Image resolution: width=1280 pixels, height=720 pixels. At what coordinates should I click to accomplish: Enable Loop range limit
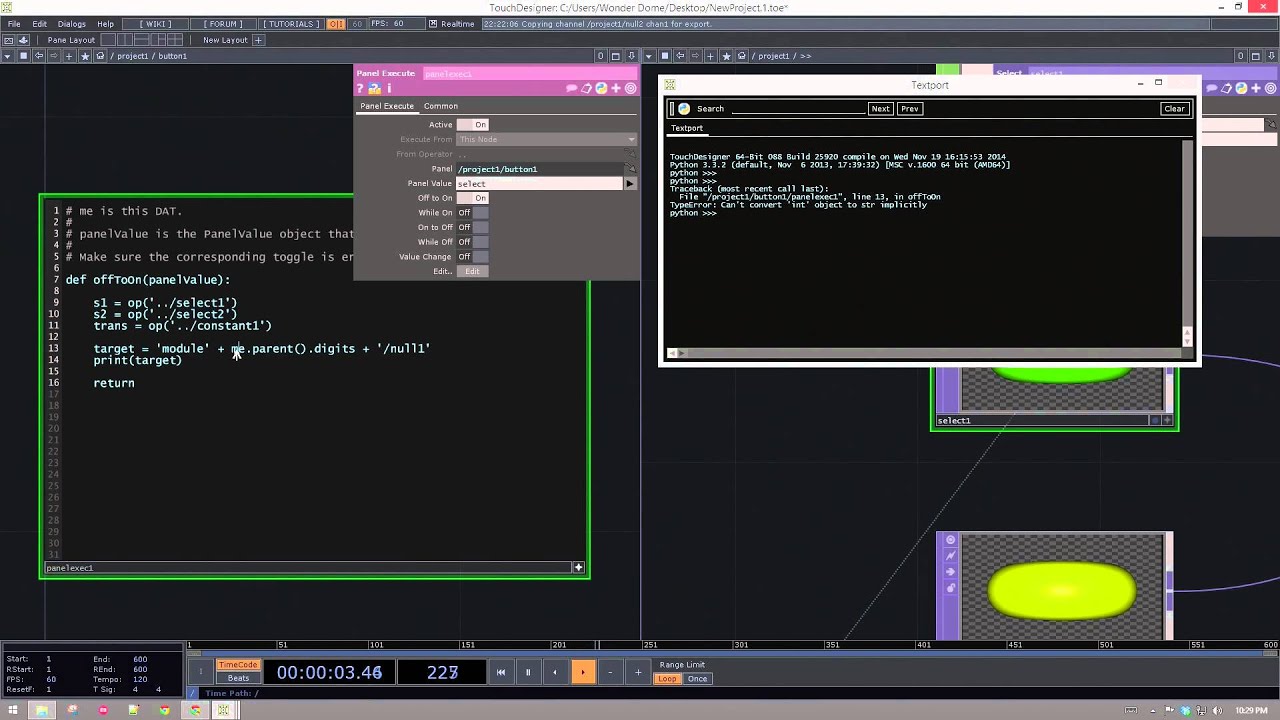coord(667,679)
